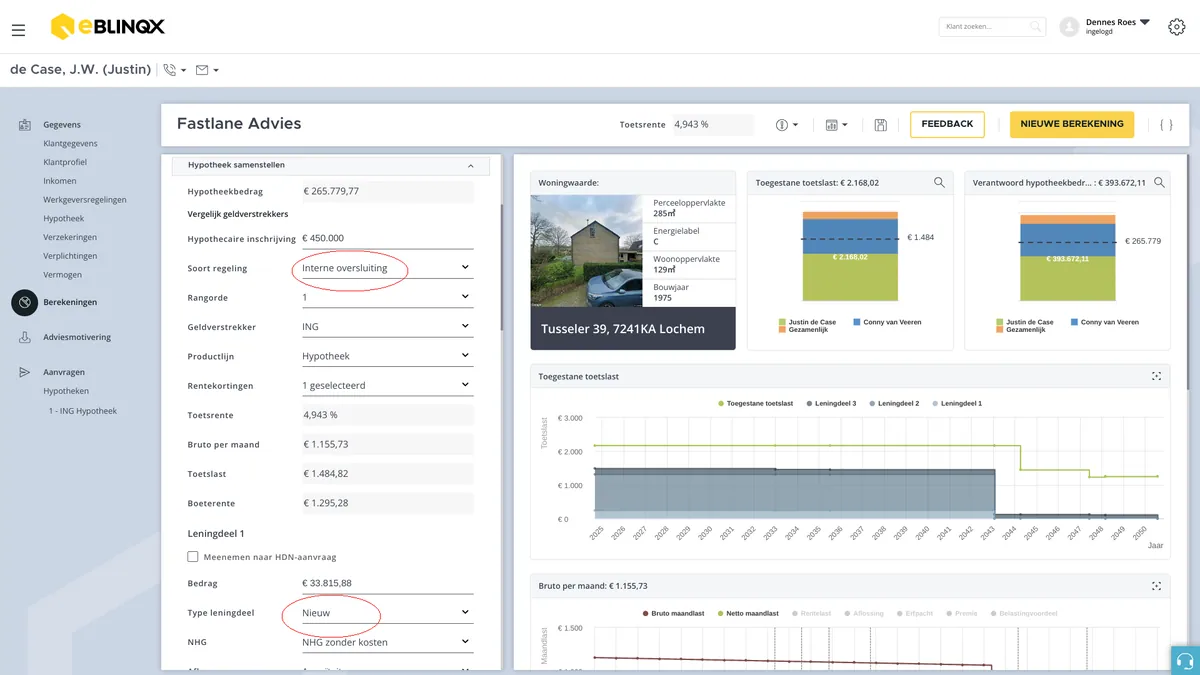Open Klantprofiel in the sidebar

64,162
